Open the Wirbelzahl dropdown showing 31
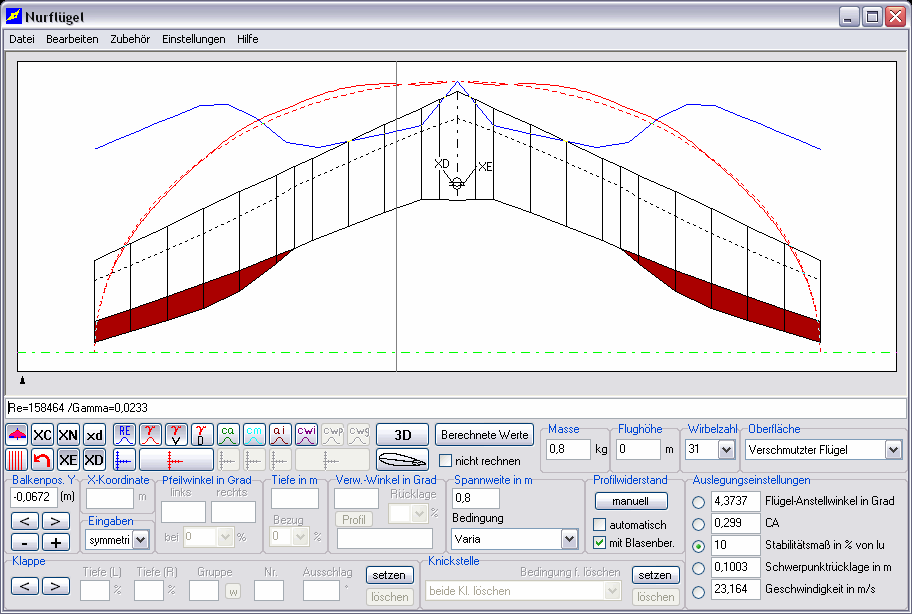Viewport: 912px width, 614px height. 726,449
